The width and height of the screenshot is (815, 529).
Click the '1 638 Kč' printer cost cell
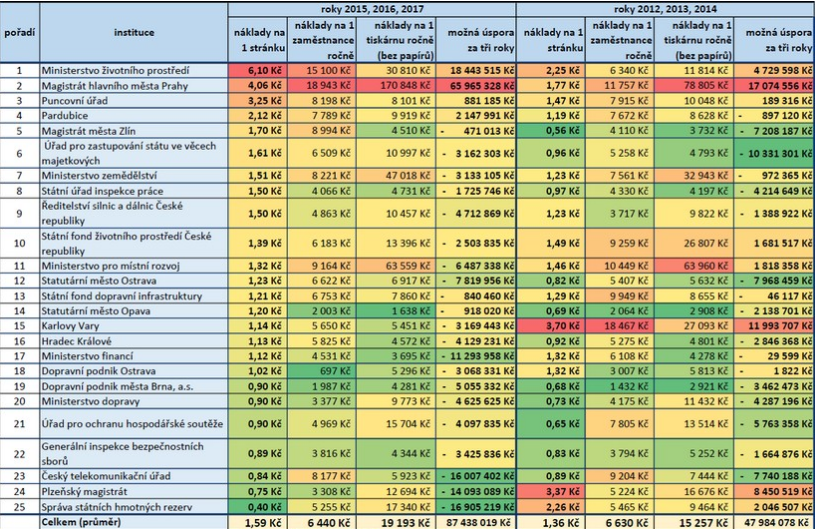396,311
